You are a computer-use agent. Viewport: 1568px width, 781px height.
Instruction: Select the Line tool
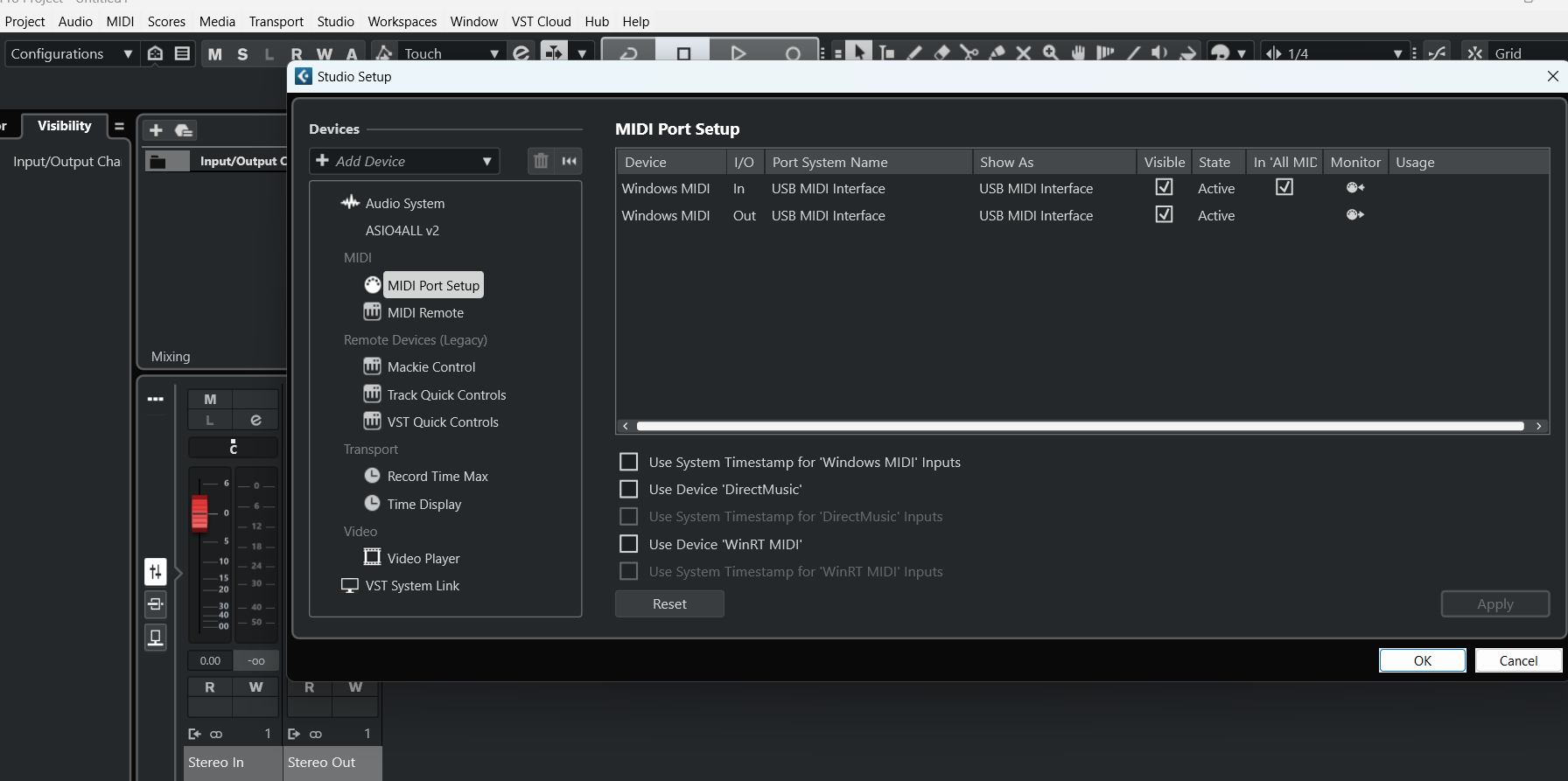pos(1133,52)
